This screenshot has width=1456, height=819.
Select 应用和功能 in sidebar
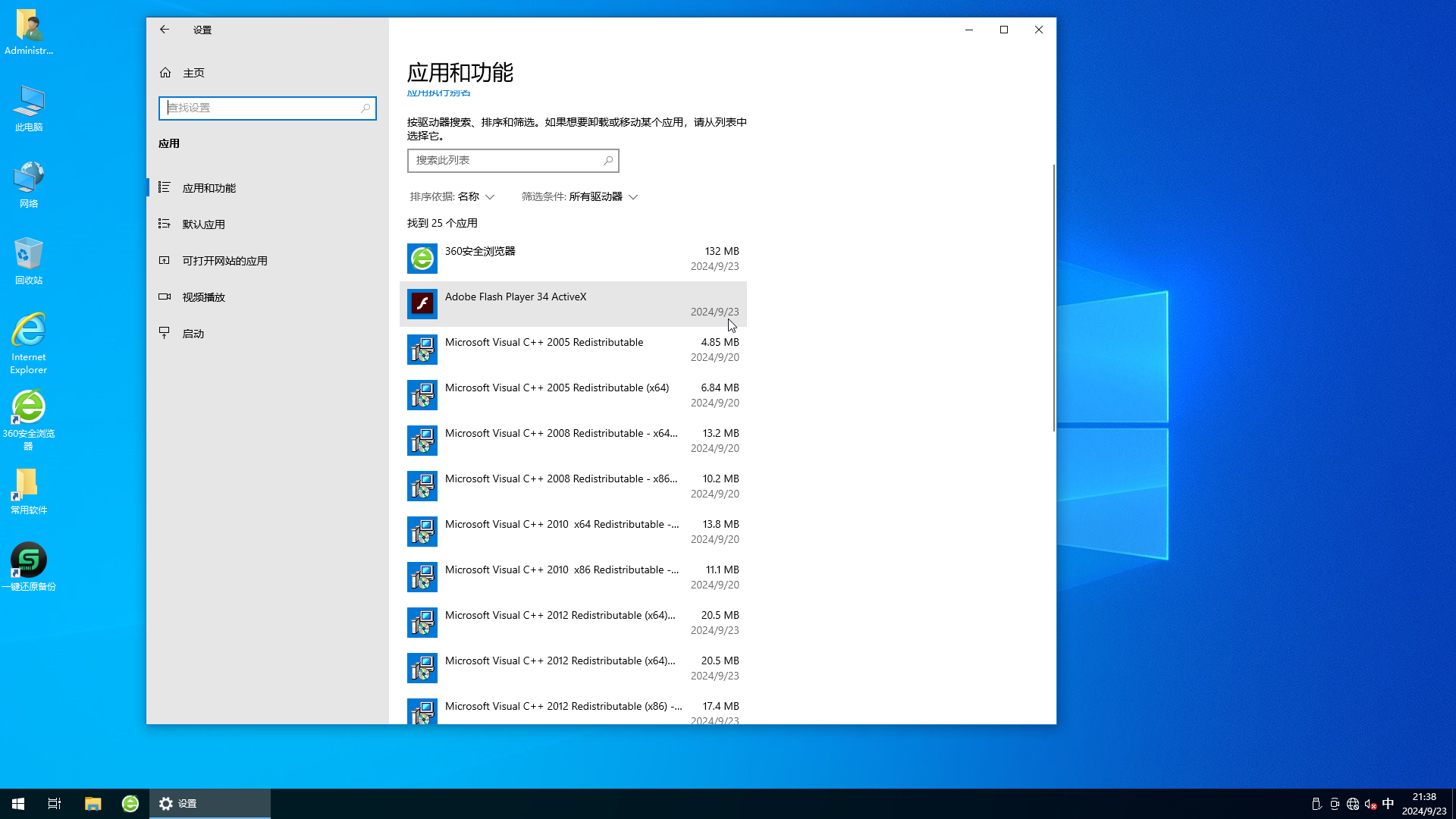[268, 188]
